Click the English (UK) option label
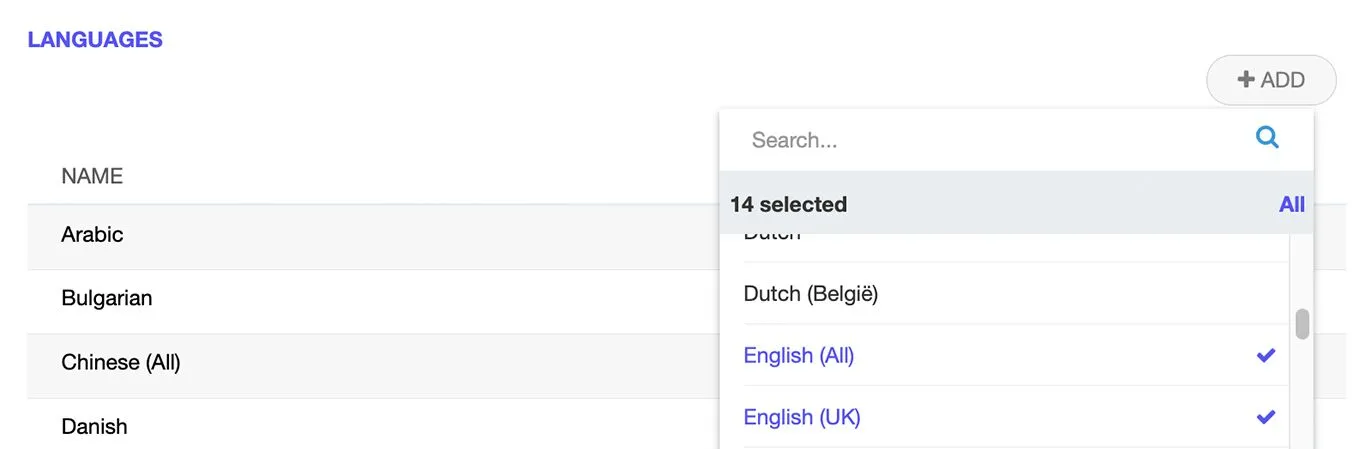 [801, 417]
